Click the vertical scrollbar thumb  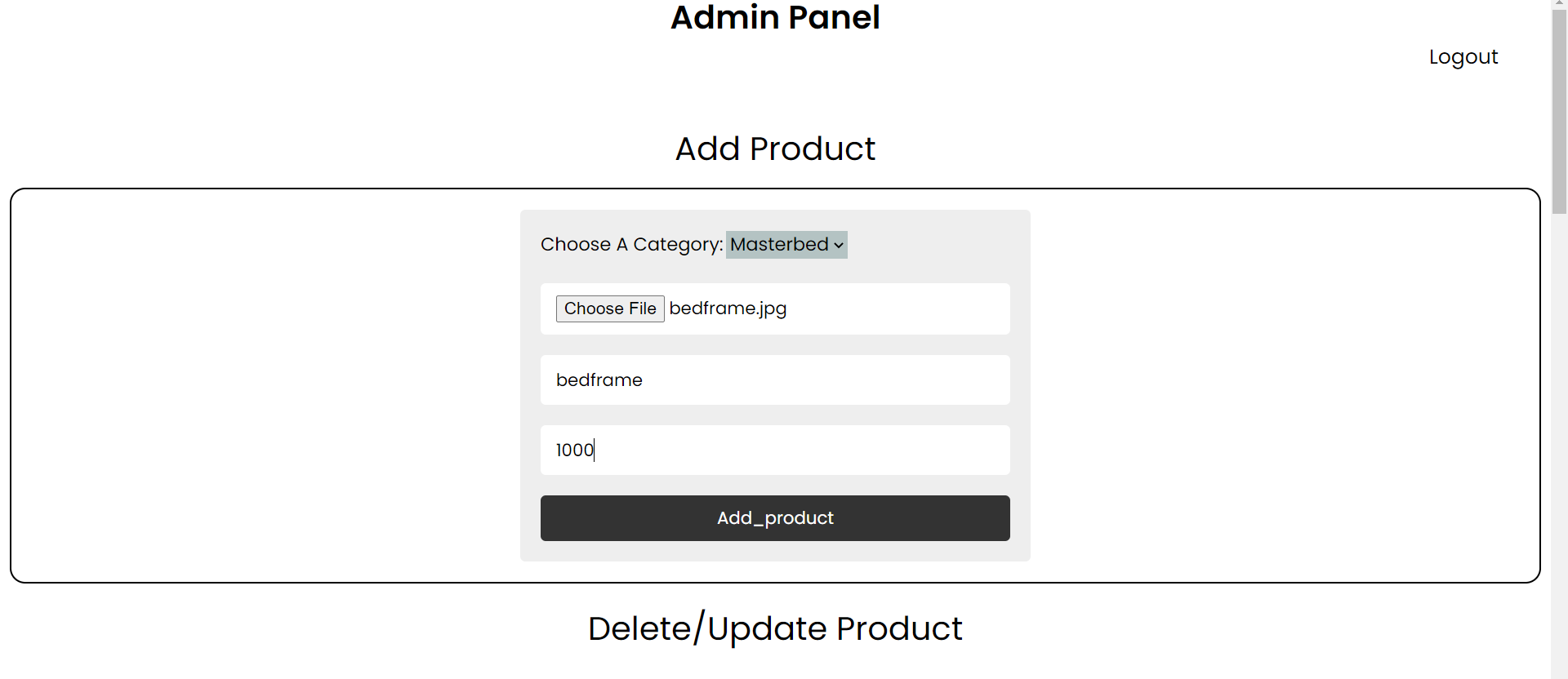pos(1559,106)
